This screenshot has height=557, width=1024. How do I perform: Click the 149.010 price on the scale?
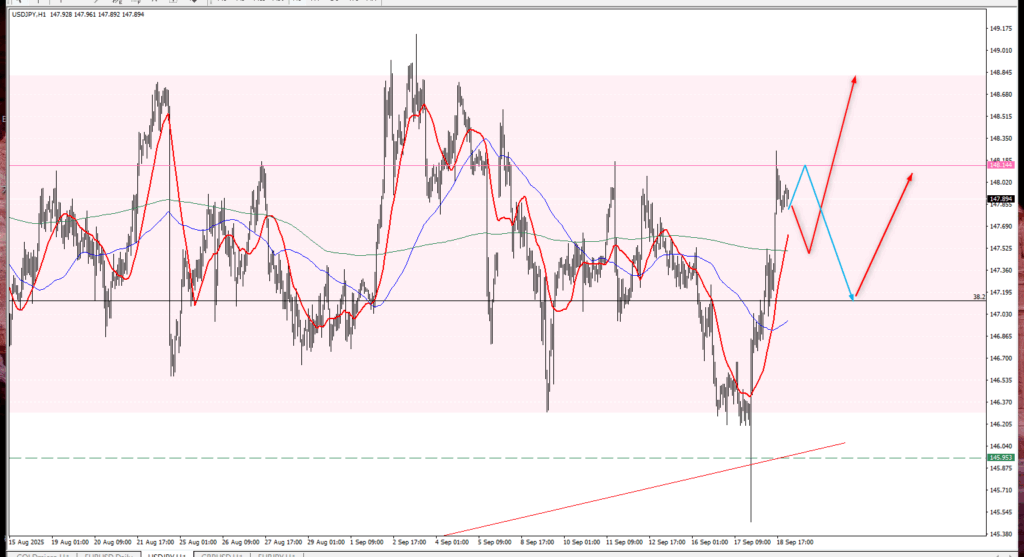1000,28
